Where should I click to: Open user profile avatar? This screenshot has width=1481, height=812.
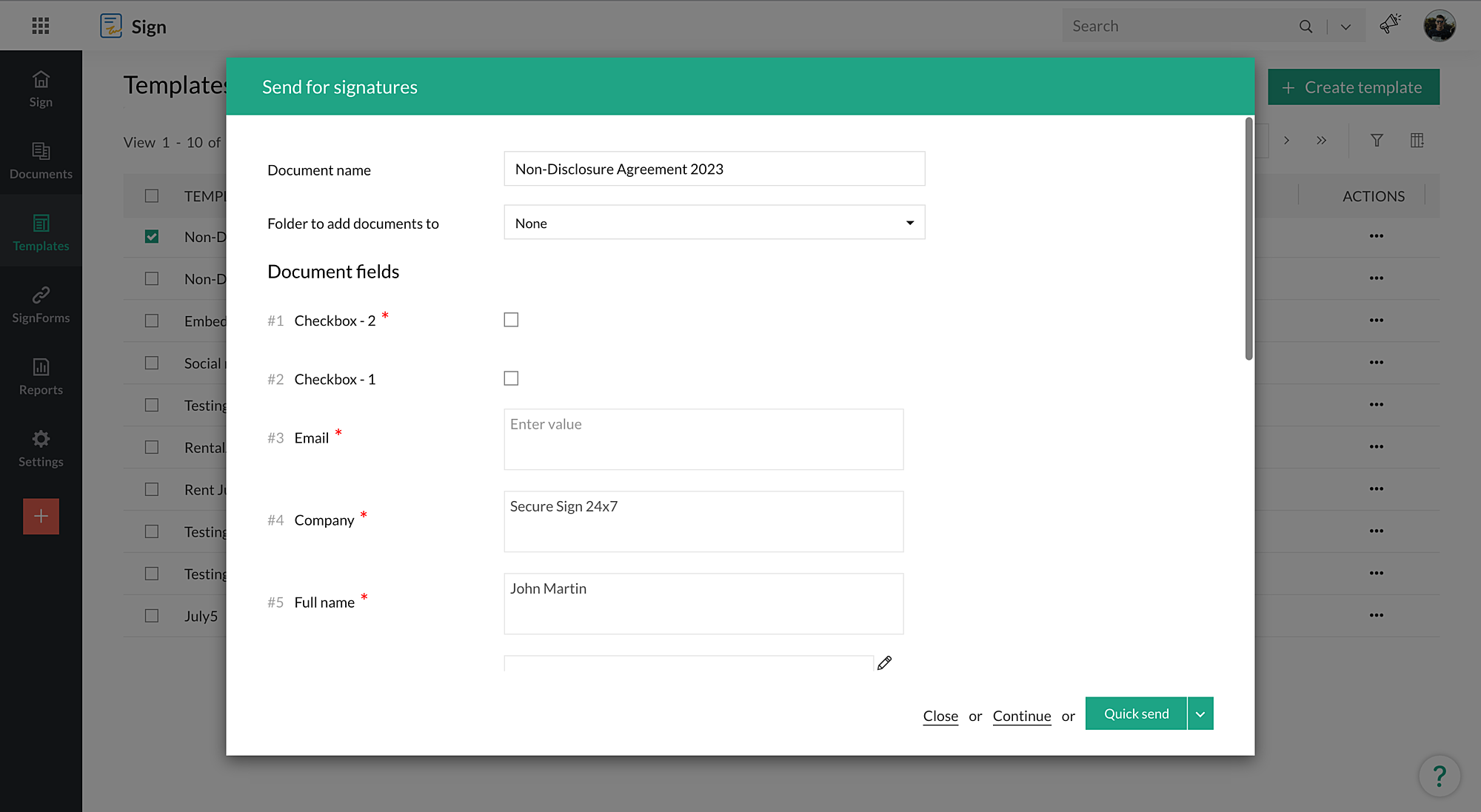coord(1439,26)
